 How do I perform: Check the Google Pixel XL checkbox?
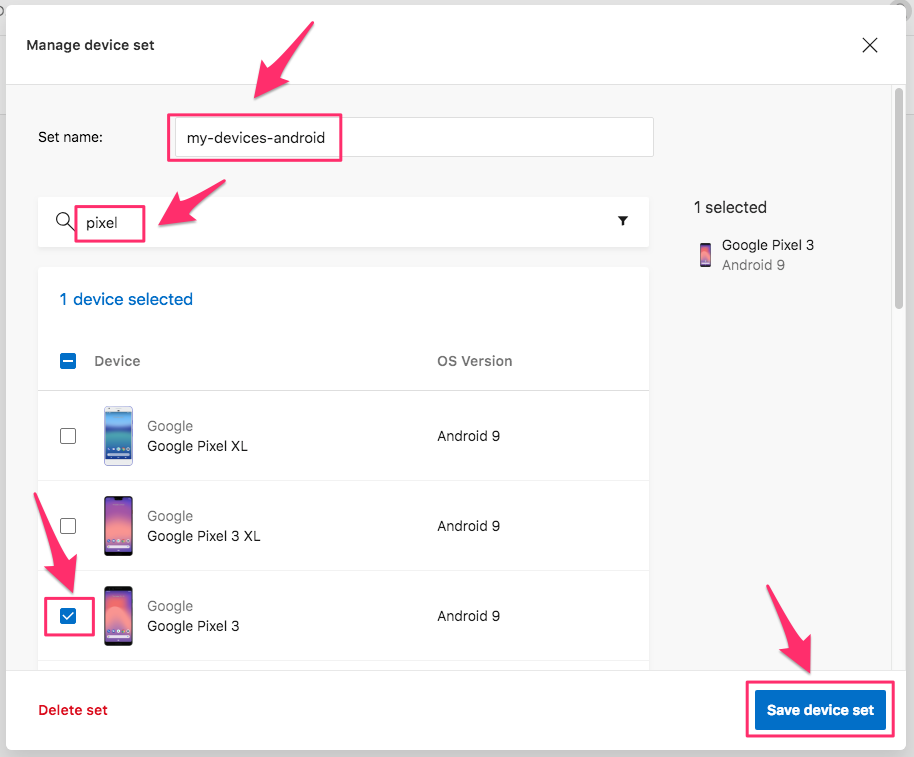point(68,436)
